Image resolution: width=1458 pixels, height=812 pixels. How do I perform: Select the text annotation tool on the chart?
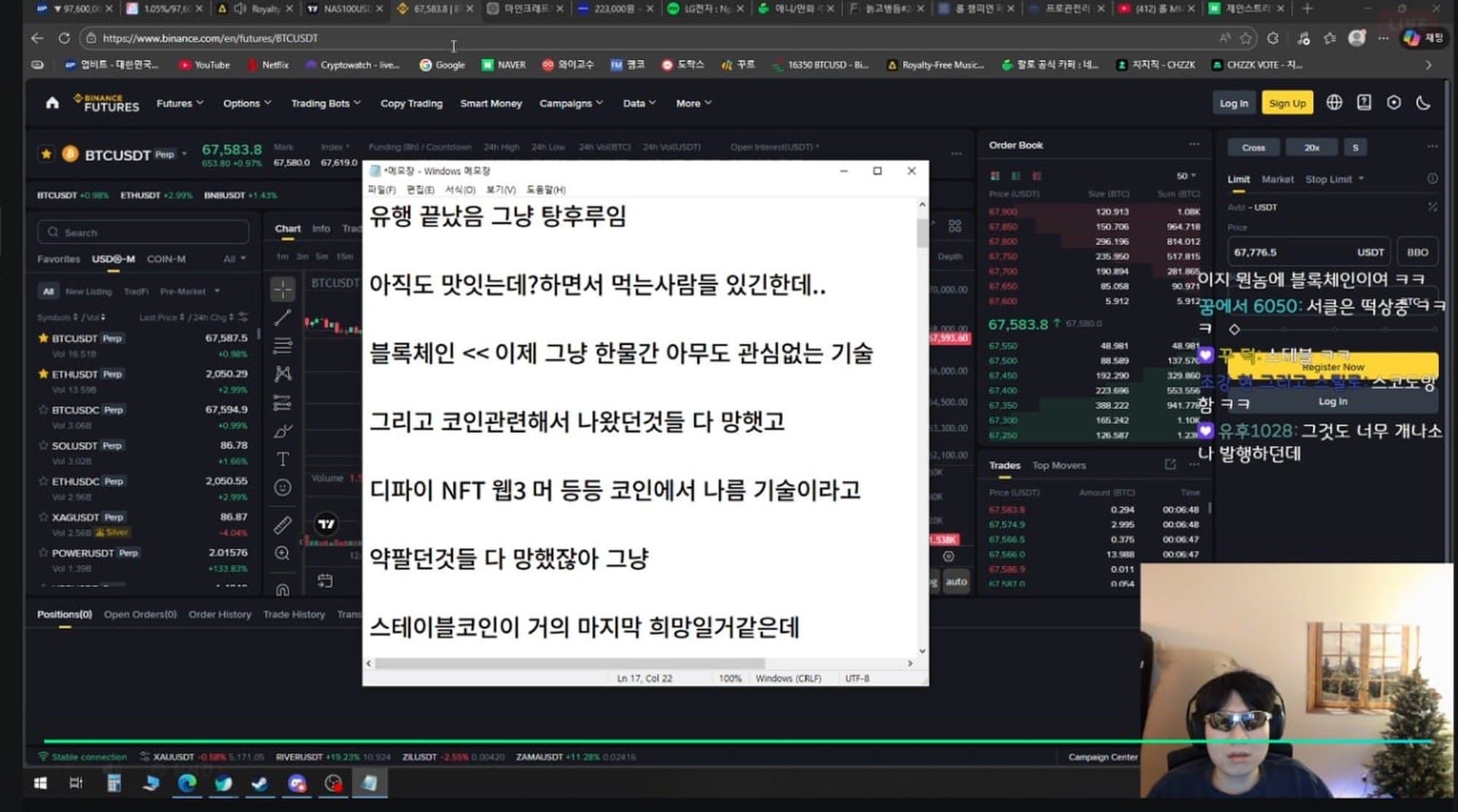click(x=281, y=459)
